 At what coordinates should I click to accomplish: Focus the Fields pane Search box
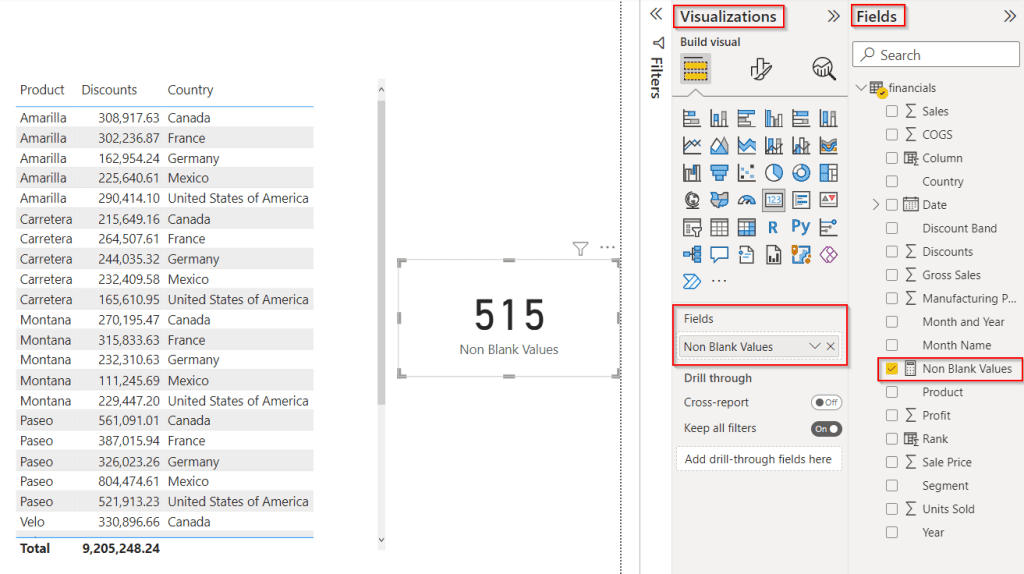[936, 55]
